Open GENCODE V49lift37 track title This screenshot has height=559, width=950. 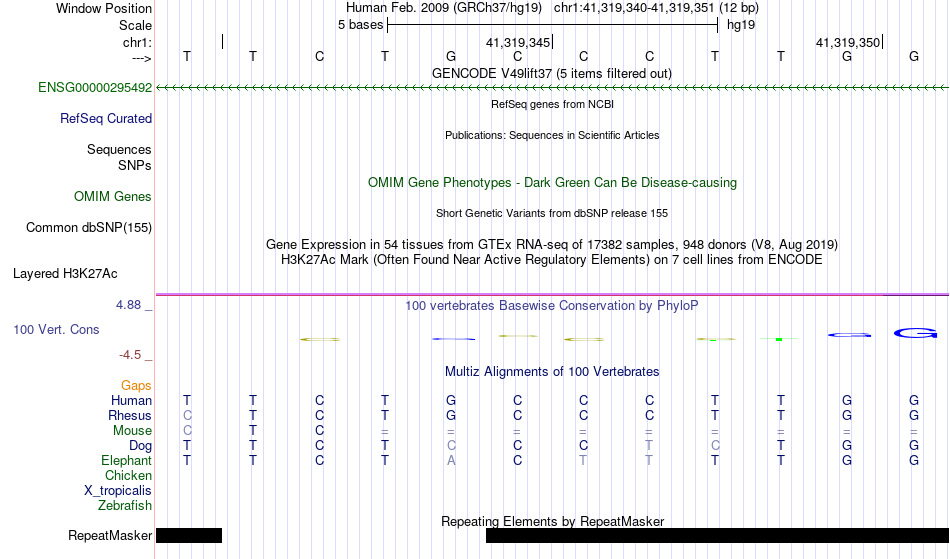point(551,74)
